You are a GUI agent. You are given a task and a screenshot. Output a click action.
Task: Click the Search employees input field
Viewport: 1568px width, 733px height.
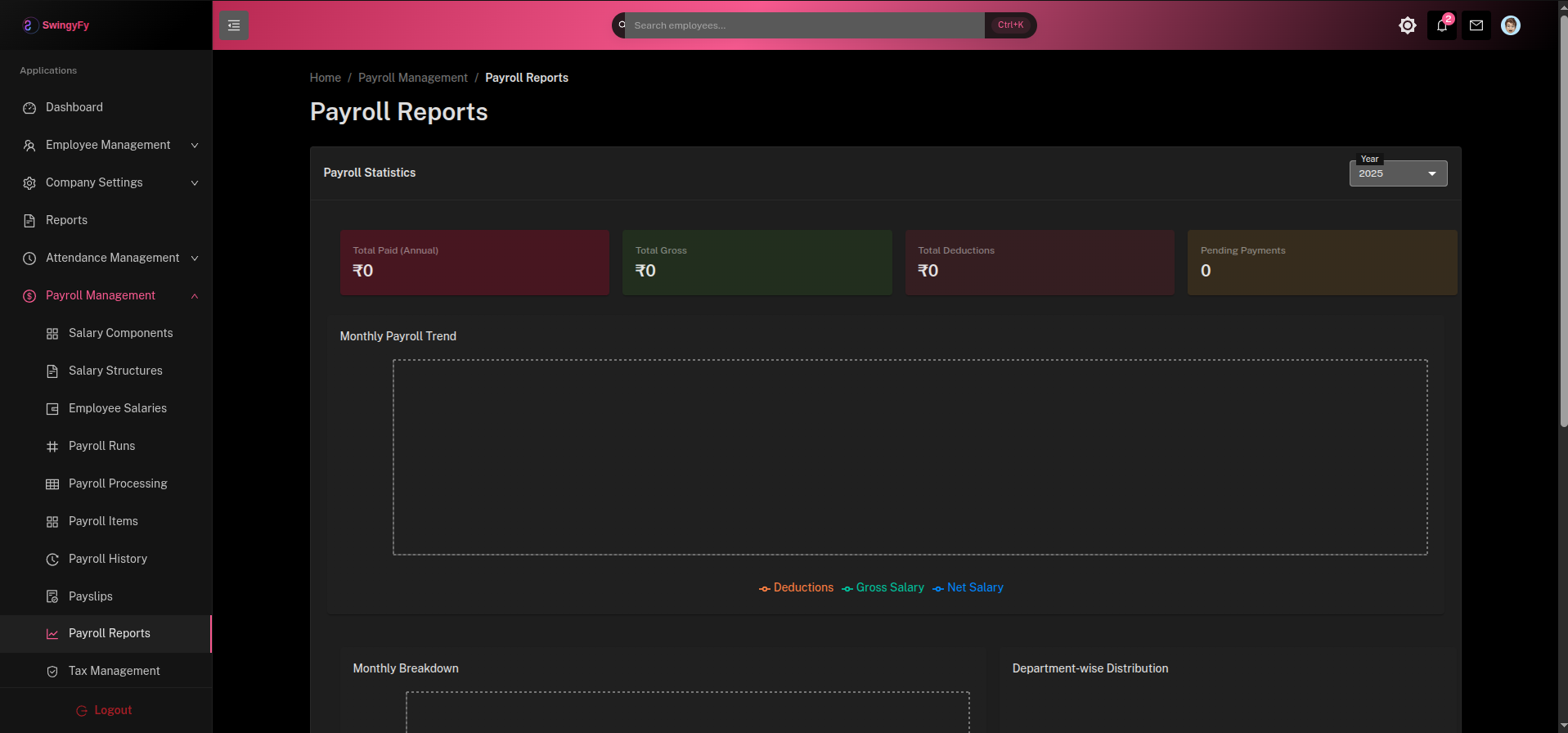[806, 25]
